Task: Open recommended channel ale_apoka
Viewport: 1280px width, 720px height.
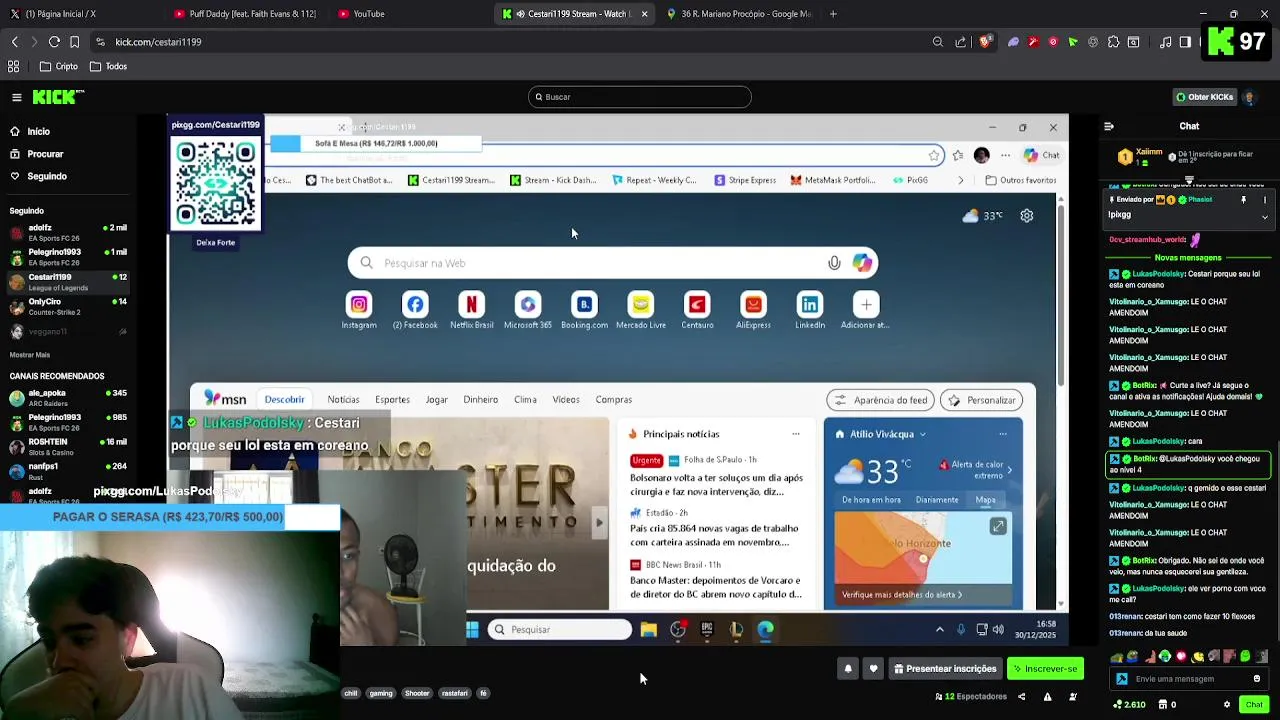Action: point(68,398)
